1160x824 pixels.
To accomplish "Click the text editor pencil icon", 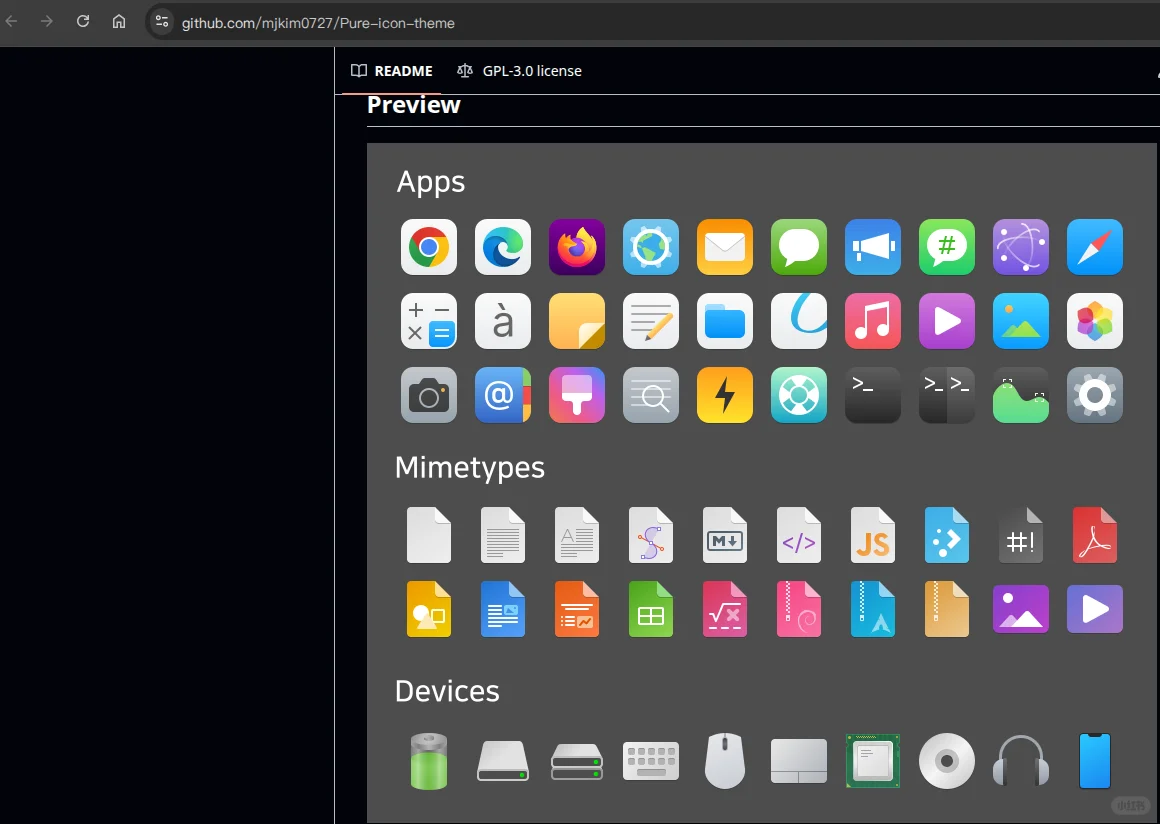I will 651,321.
